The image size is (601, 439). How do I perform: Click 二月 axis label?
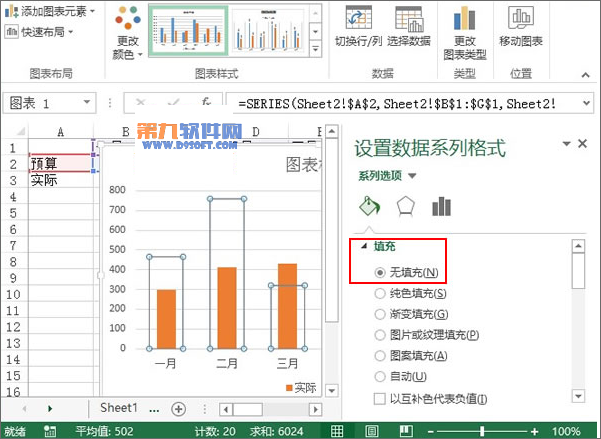coord(227,363)
